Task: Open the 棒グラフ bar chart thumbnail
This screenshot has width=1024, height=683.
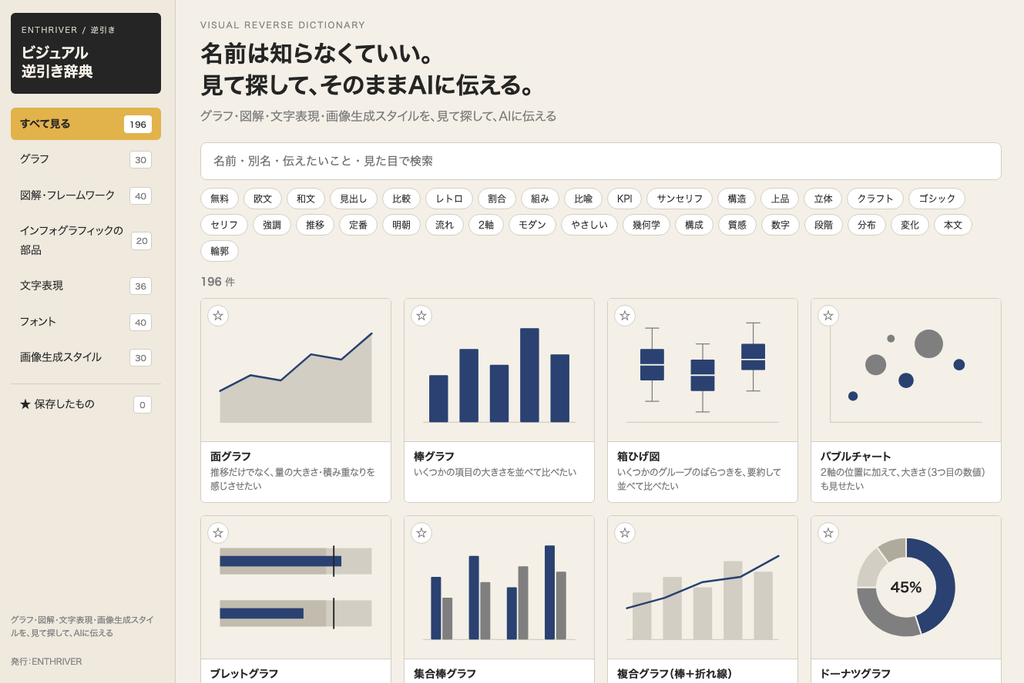Action: (499, 370)
